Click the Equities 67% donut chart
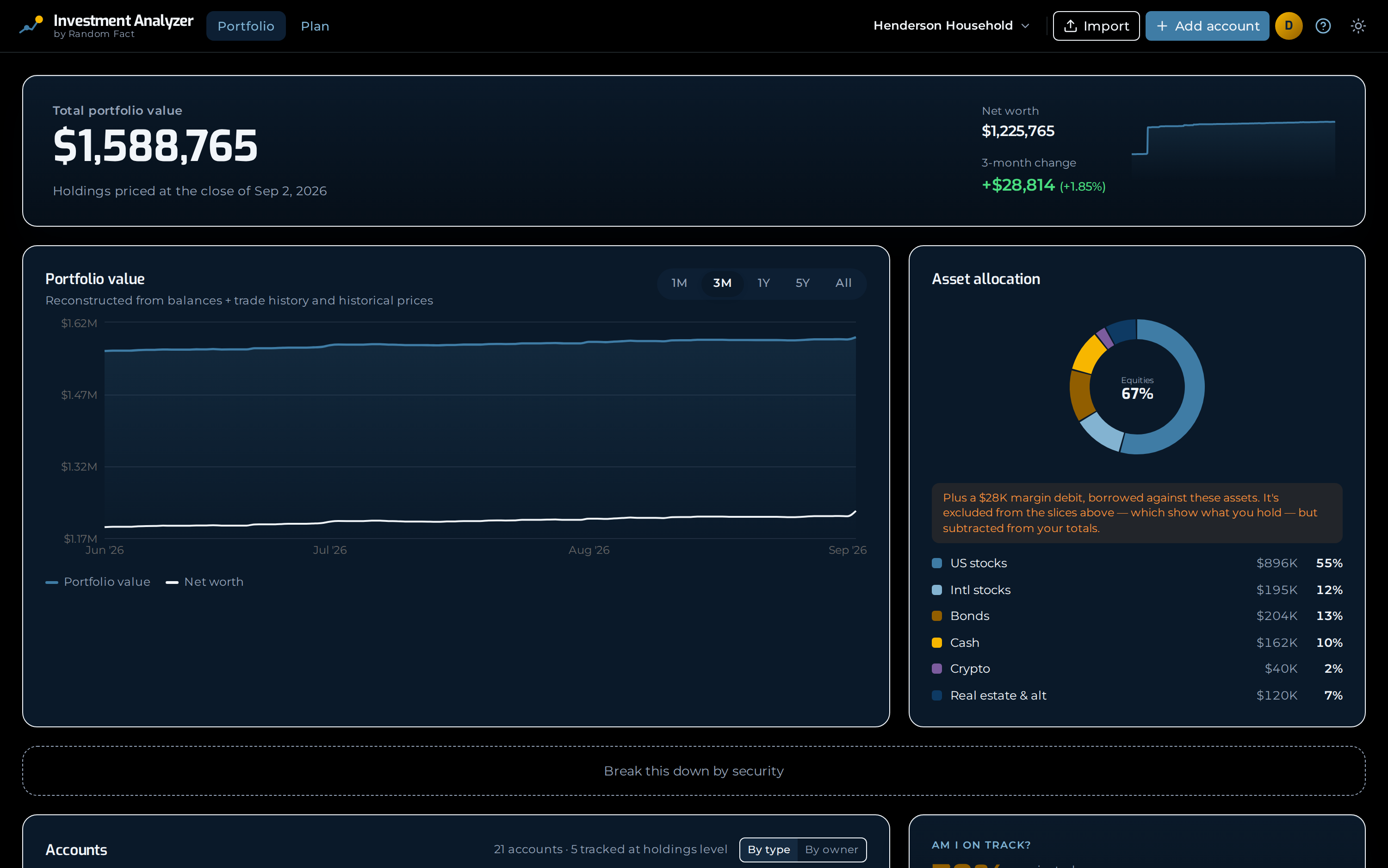 tap(1137, 387)
